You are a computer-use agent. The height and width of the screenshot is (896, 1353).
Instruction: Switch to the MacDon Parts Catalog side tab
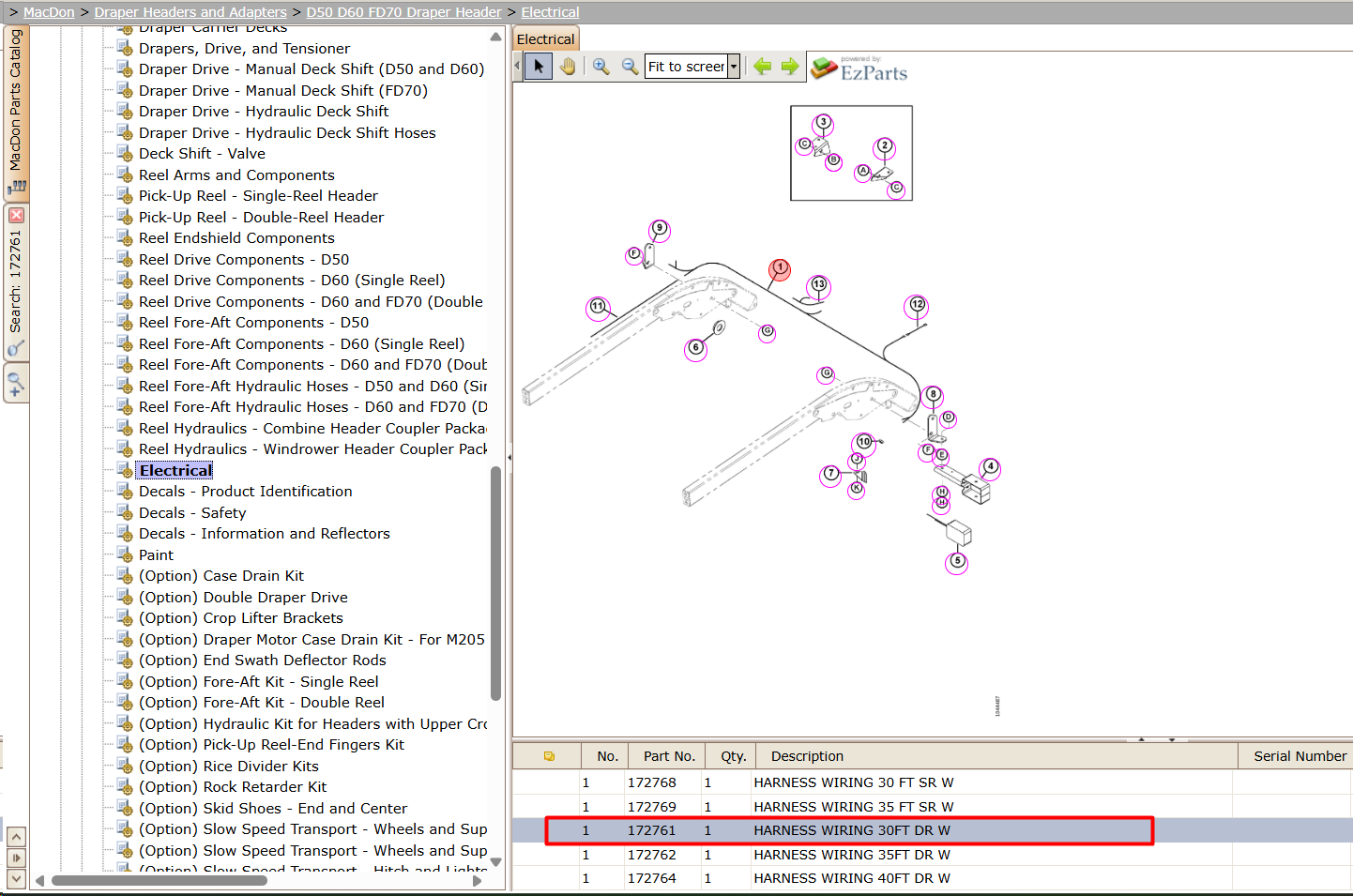click(x=15, y=111)
